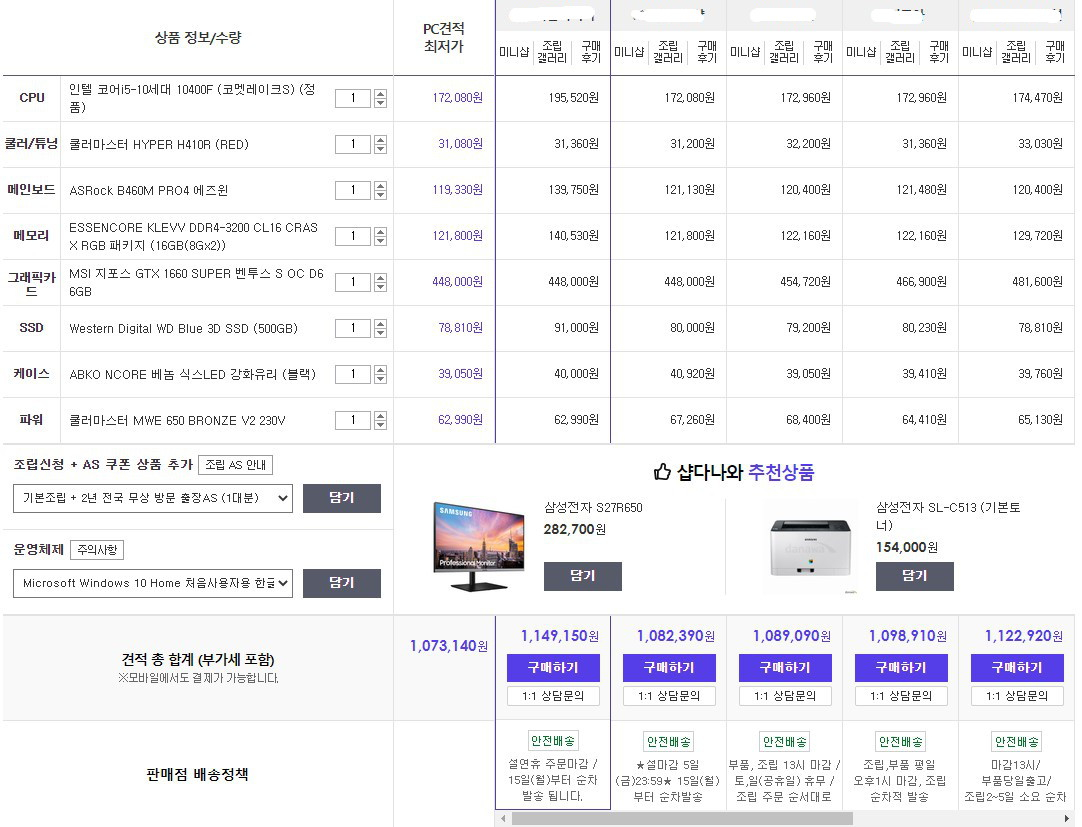Click the CPU quantity input box

[353, 98]
